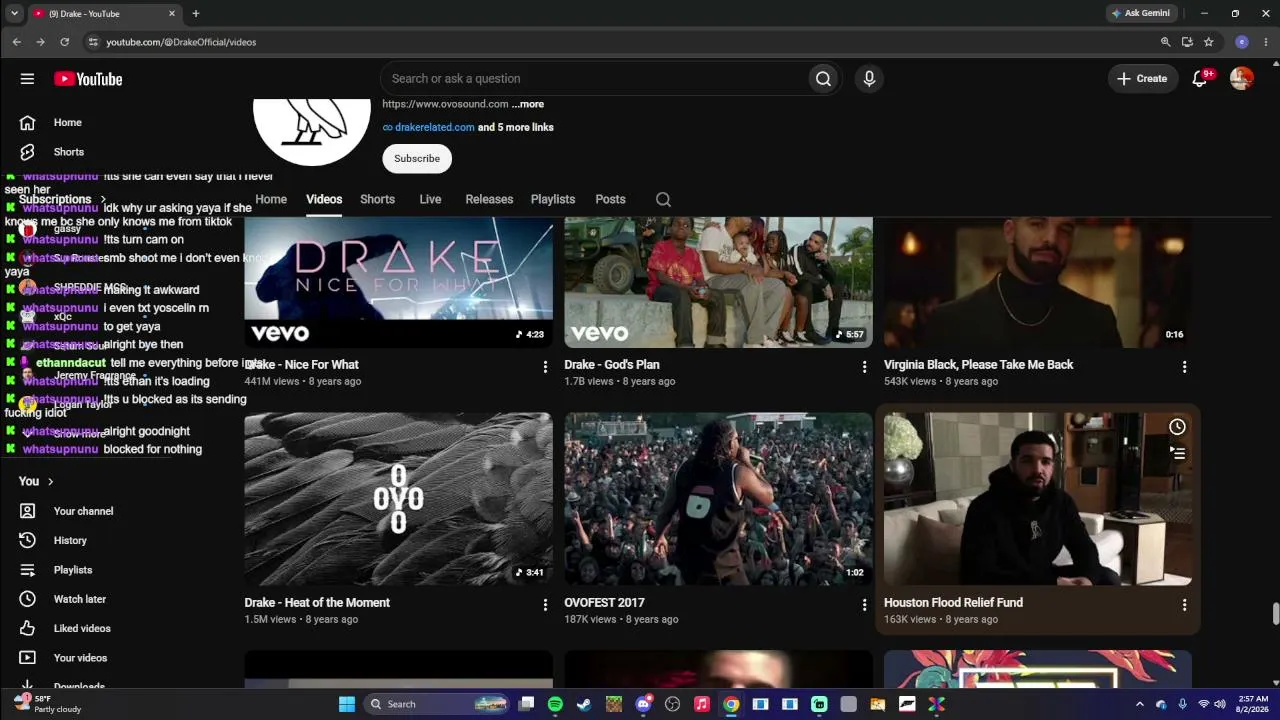View site information icon in address bar
Viewport: 1280px width, 720px height.
93,42
